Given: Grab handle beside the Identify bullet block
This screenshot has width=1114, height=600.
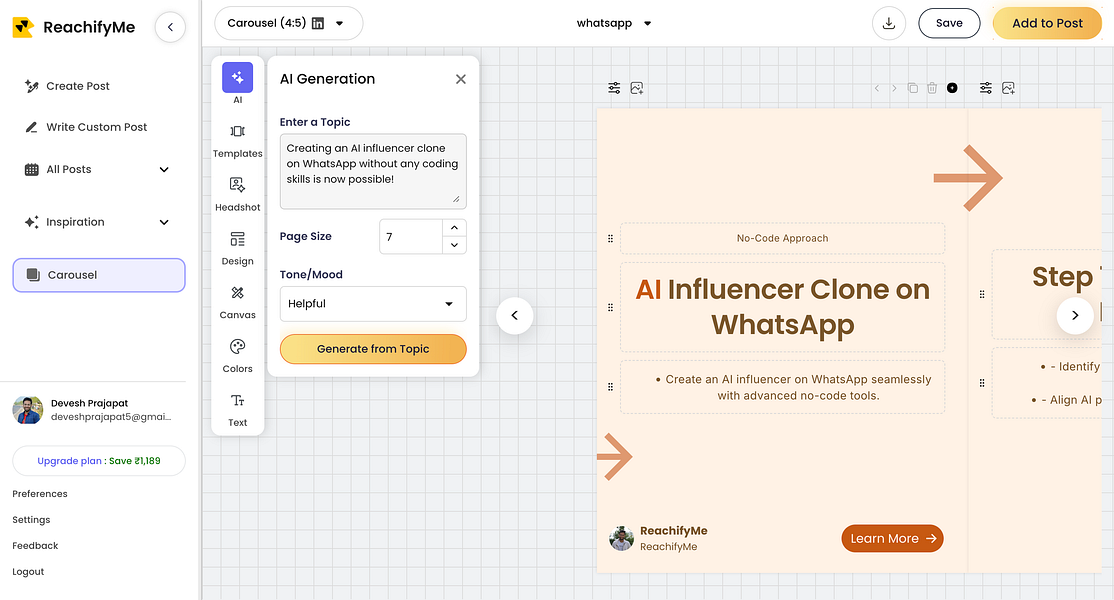Looking at the screenshot, I should click(x=982, y=383).
